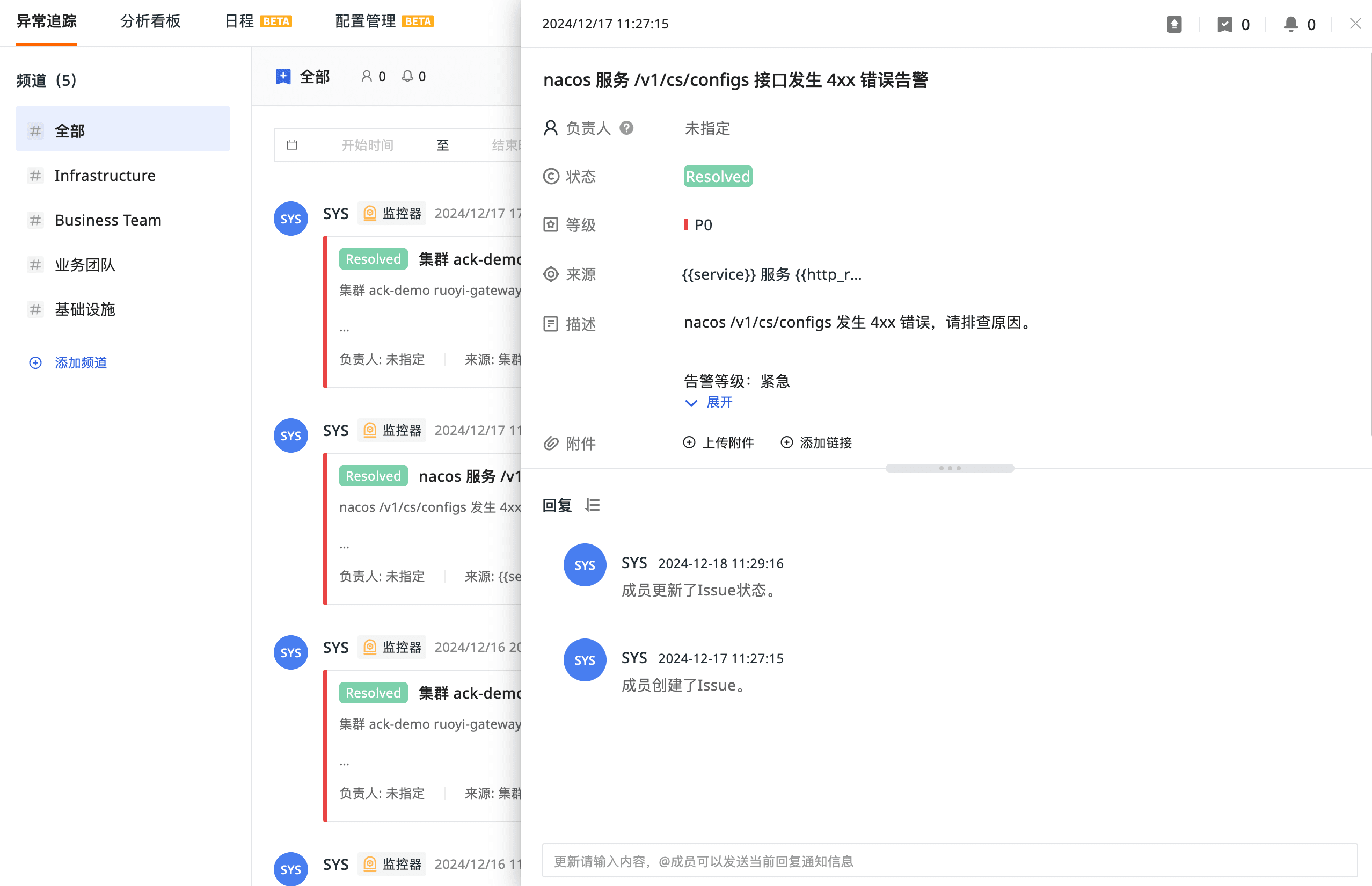Click the help icon next to 负责人

click(x=626, y=128)
